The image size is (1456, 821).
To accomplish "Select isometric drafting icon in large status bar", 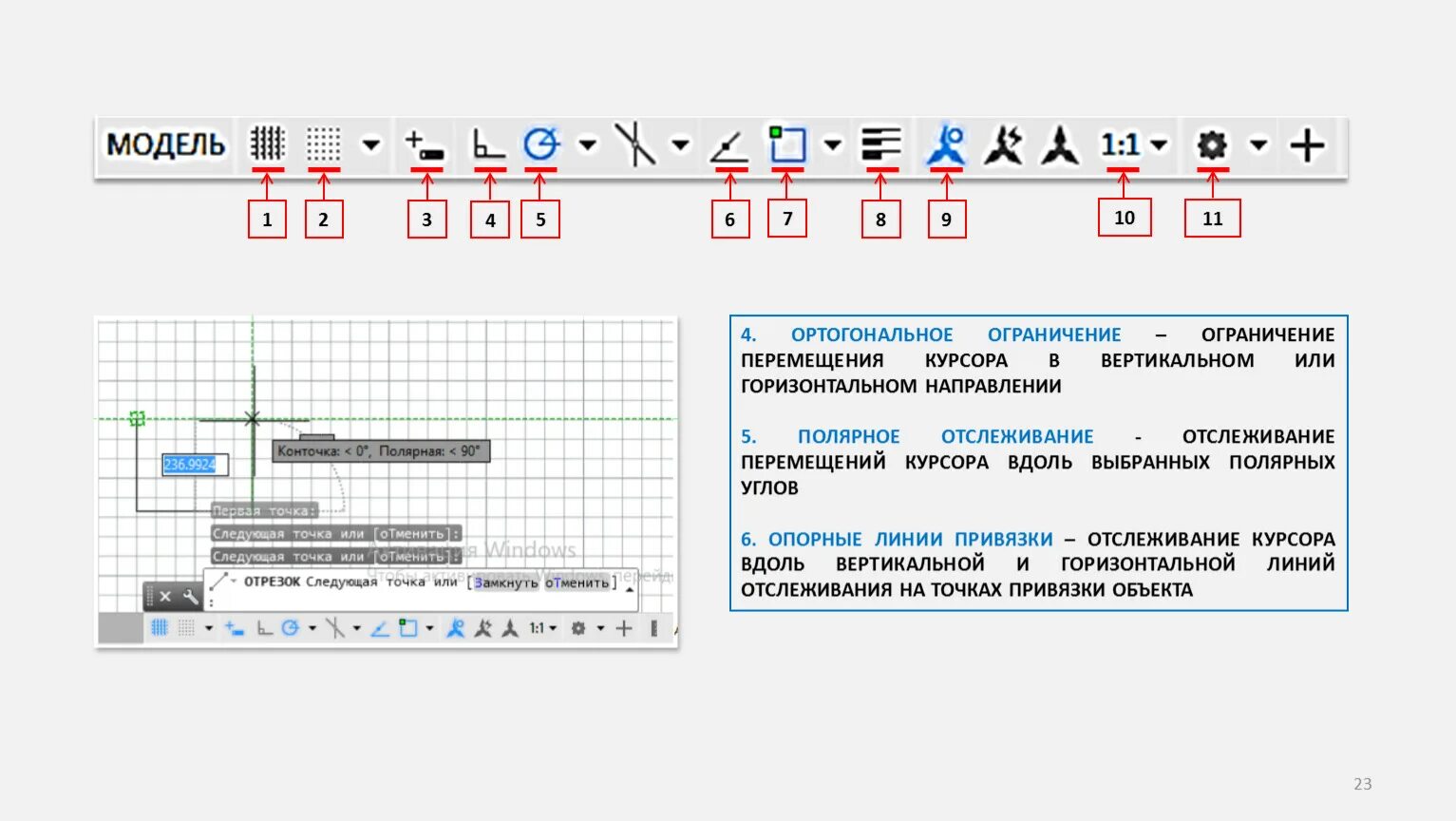I will [635, 144].
